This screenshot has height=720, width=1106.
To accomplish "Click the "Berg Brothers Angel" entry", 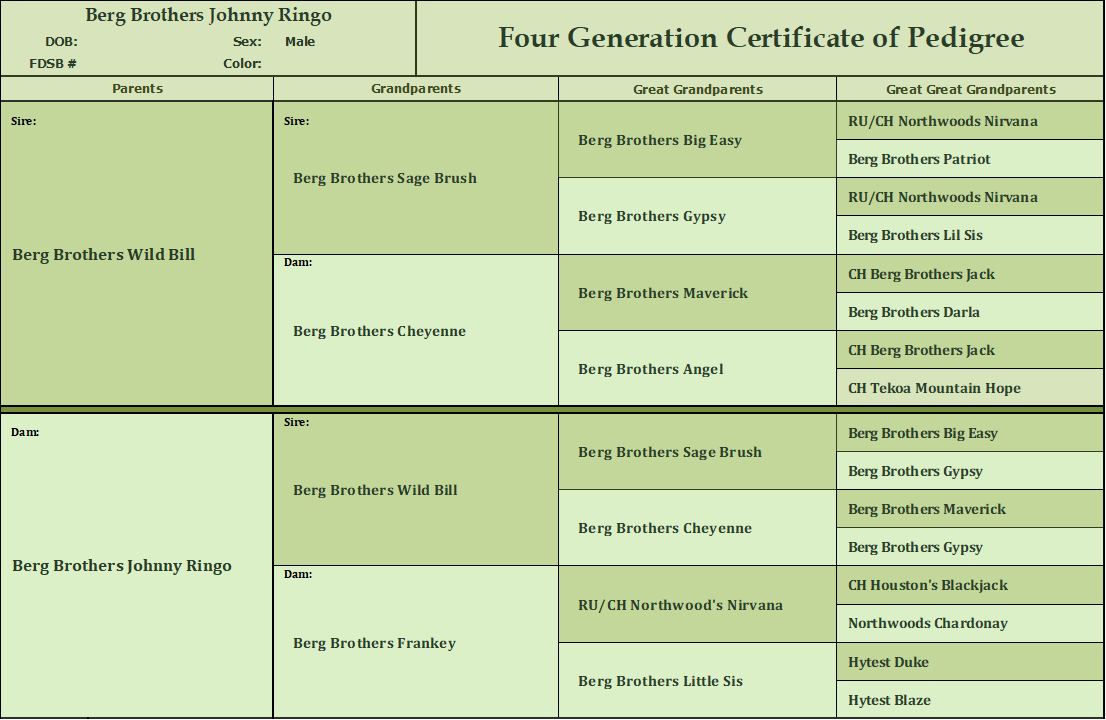I will [x=651, y=370].
